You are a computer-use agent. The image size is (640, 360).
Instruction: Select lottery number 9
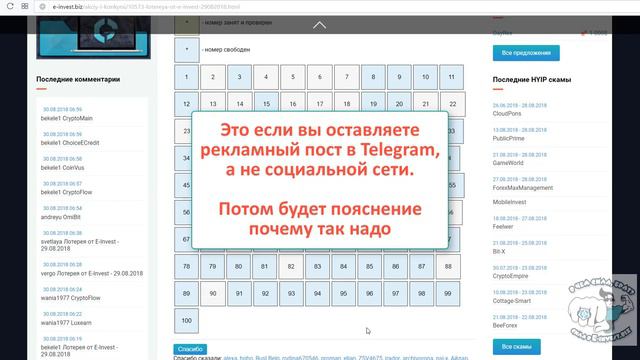(399, 77)
